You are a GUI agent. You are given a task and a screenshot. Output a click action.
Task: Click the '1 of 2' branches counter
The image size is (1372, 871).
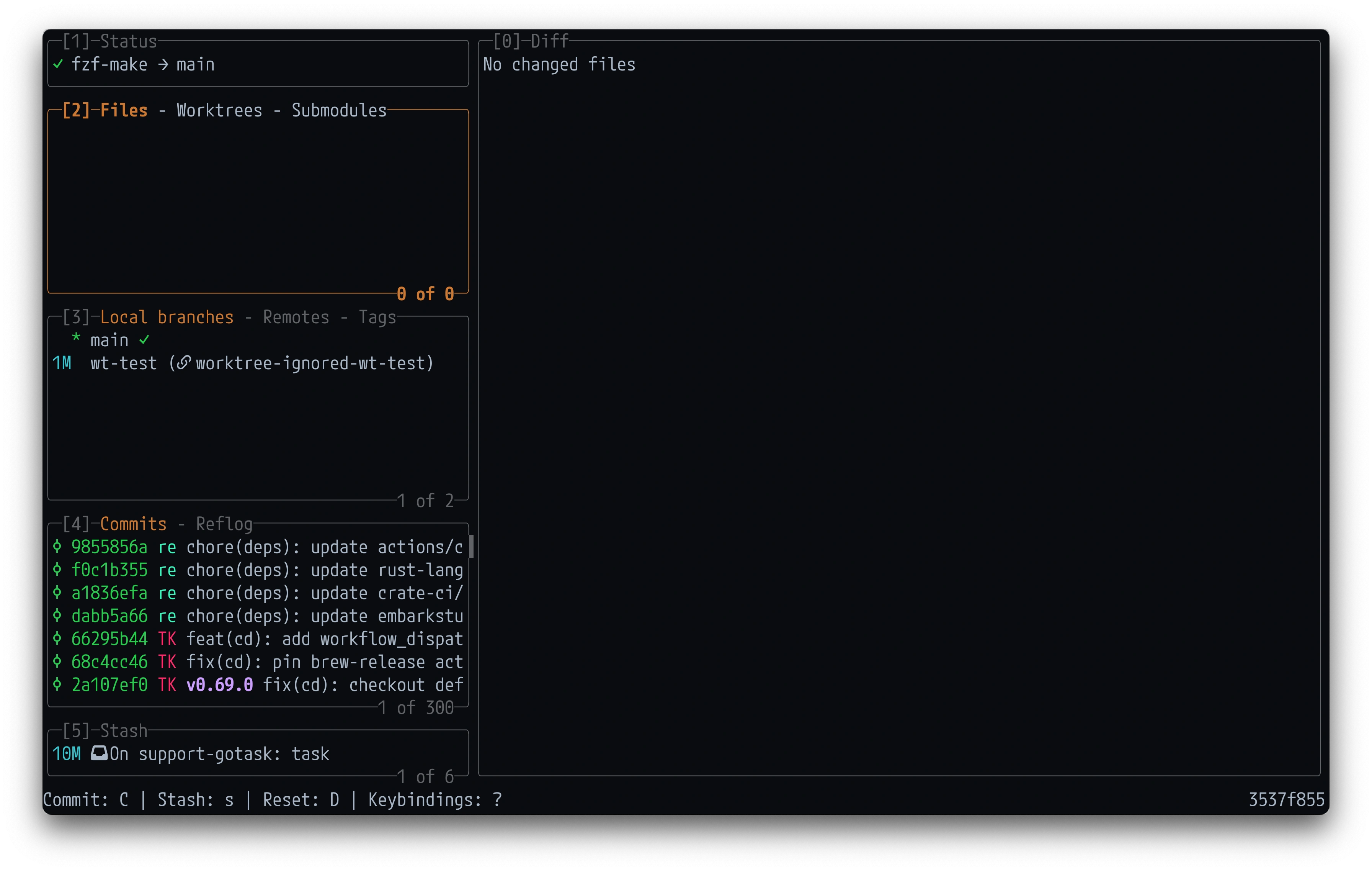coord(425,501)
